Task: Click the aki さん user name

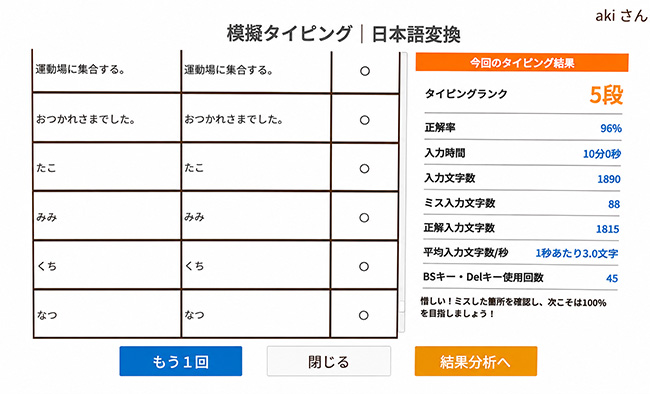Action: (621, 16)
